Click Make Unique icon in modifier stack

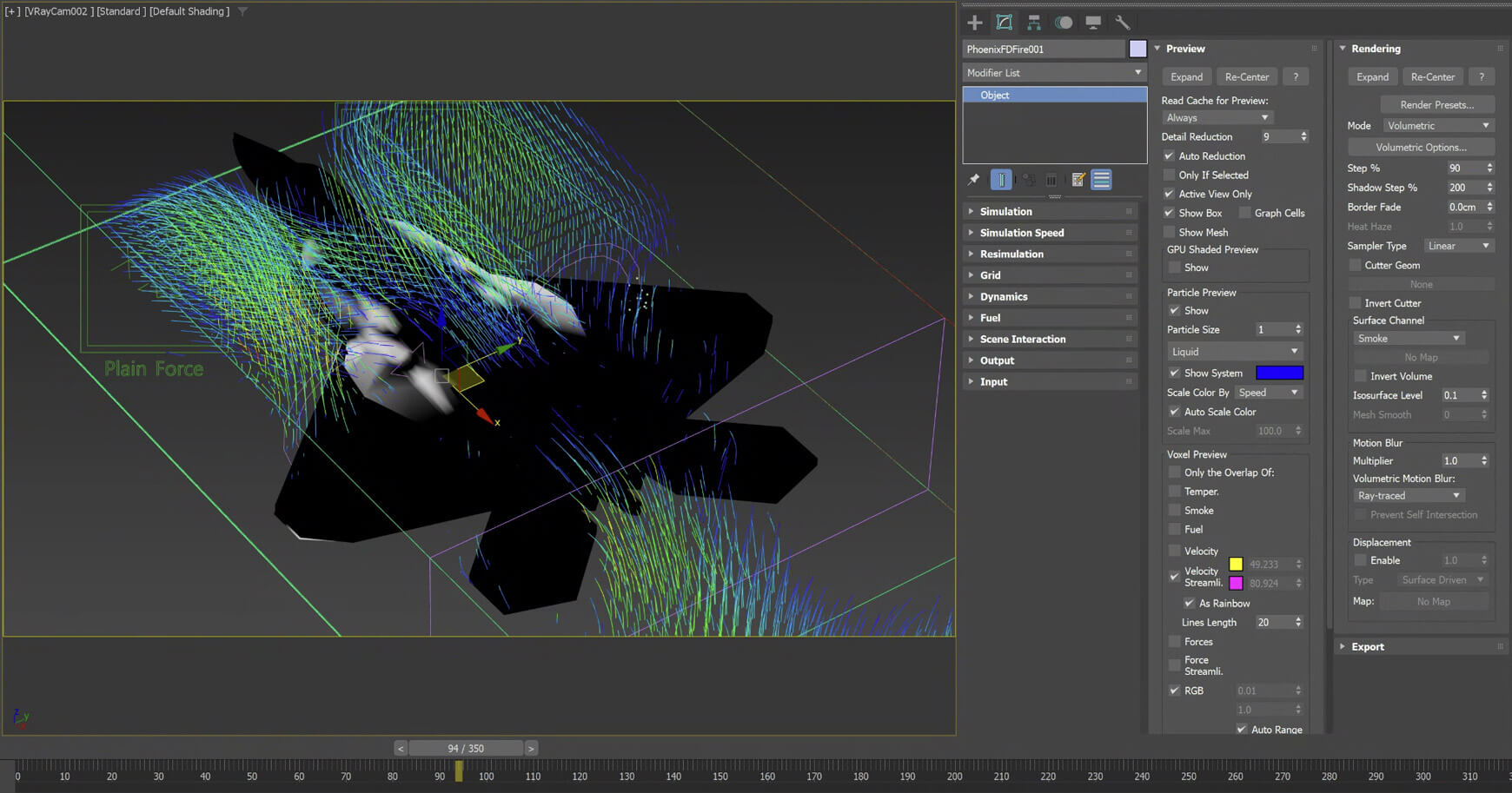(1029, 180)
